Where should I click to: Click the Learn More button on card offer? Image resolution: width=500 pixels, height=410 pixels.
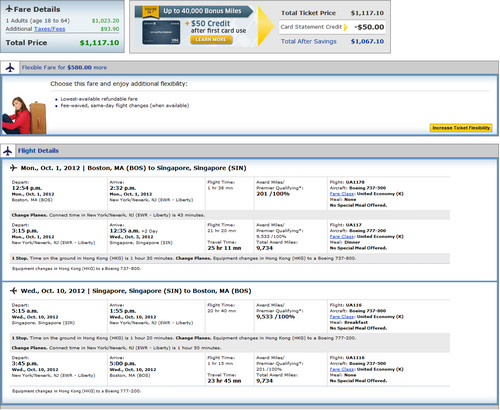(211, 40)
